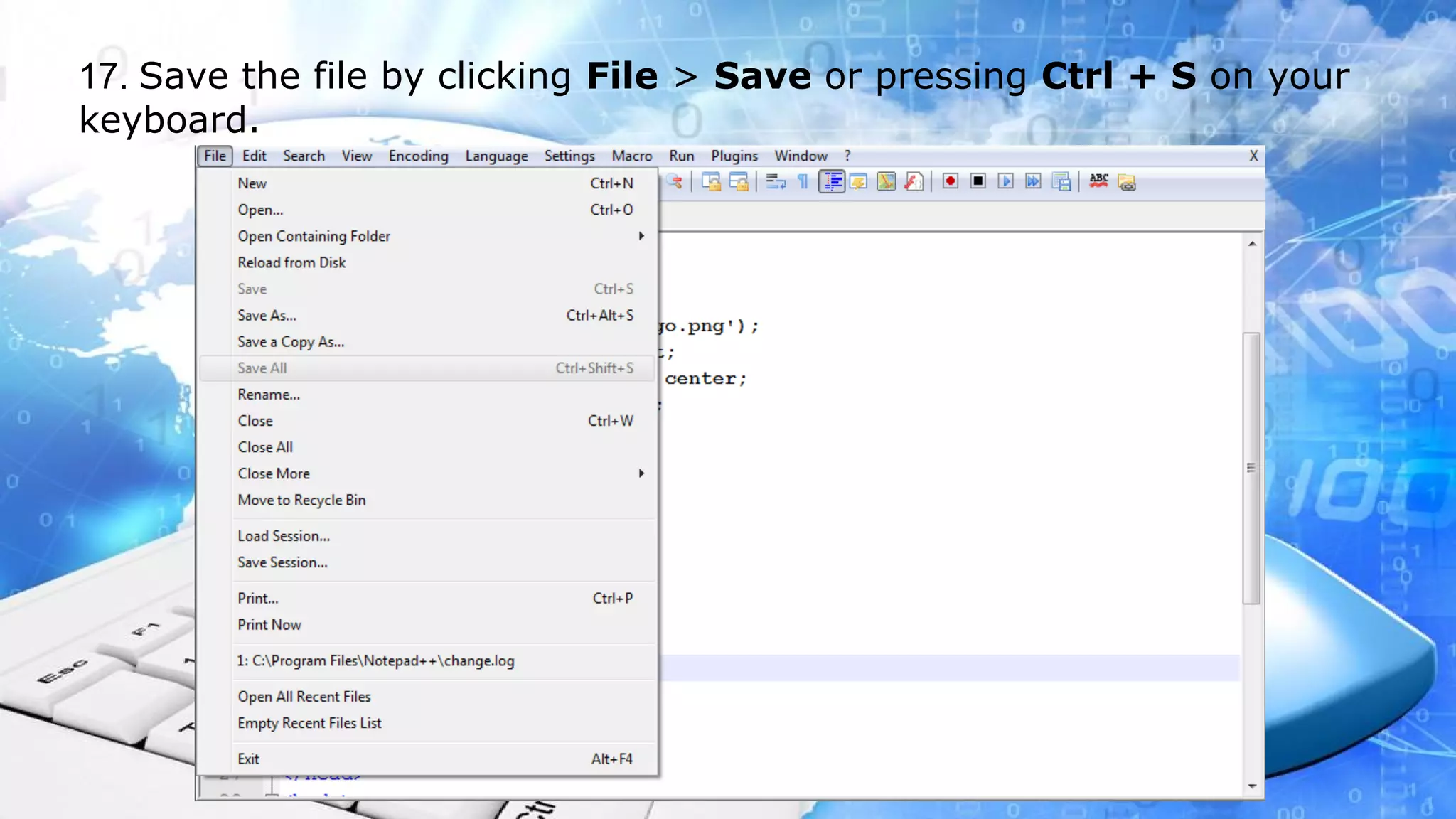Click the ABC spell check icon
1456x819 pixels.
(1099, 182)
